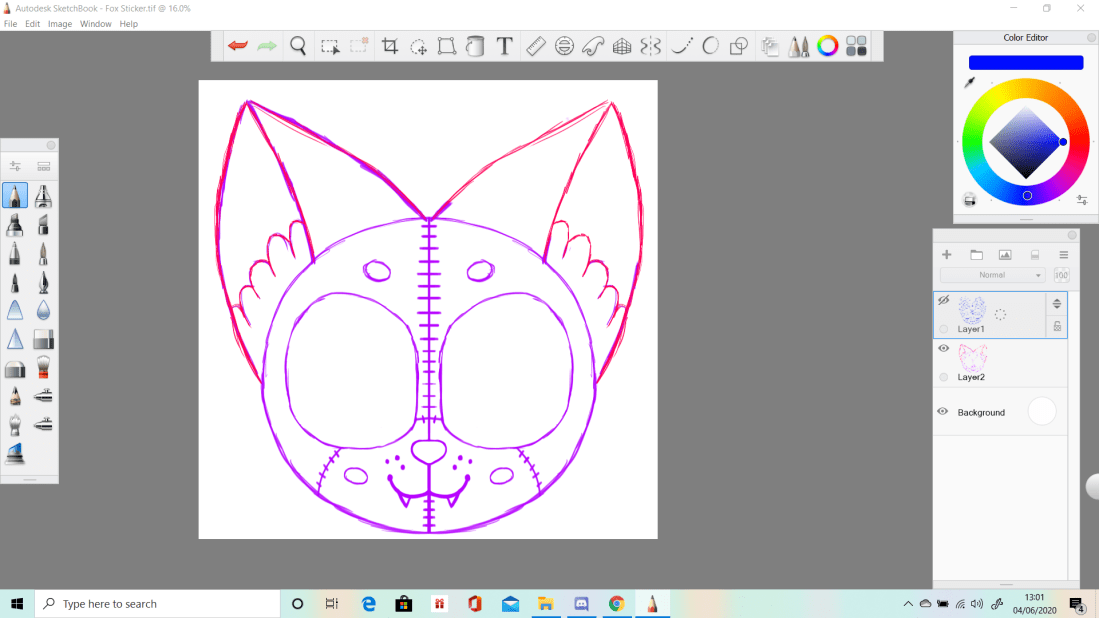Enable the Symmetry tool
The image size is (1099, 618).
coord(651,46)
